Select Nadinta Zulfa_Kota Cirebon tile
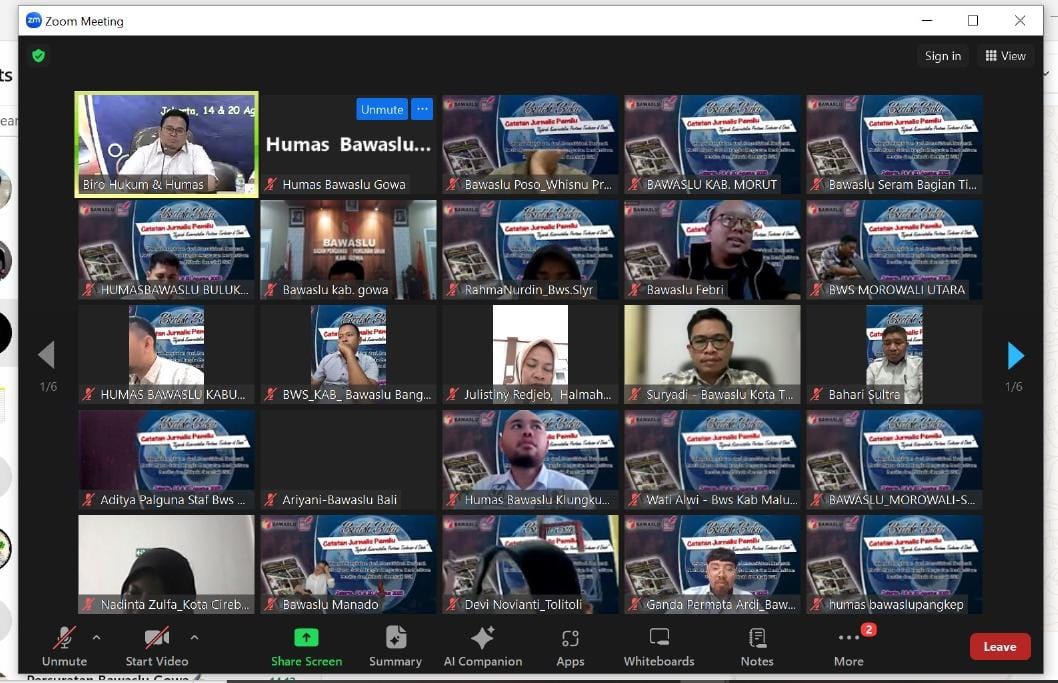The image size is (1058, 683). click(167, 564)
